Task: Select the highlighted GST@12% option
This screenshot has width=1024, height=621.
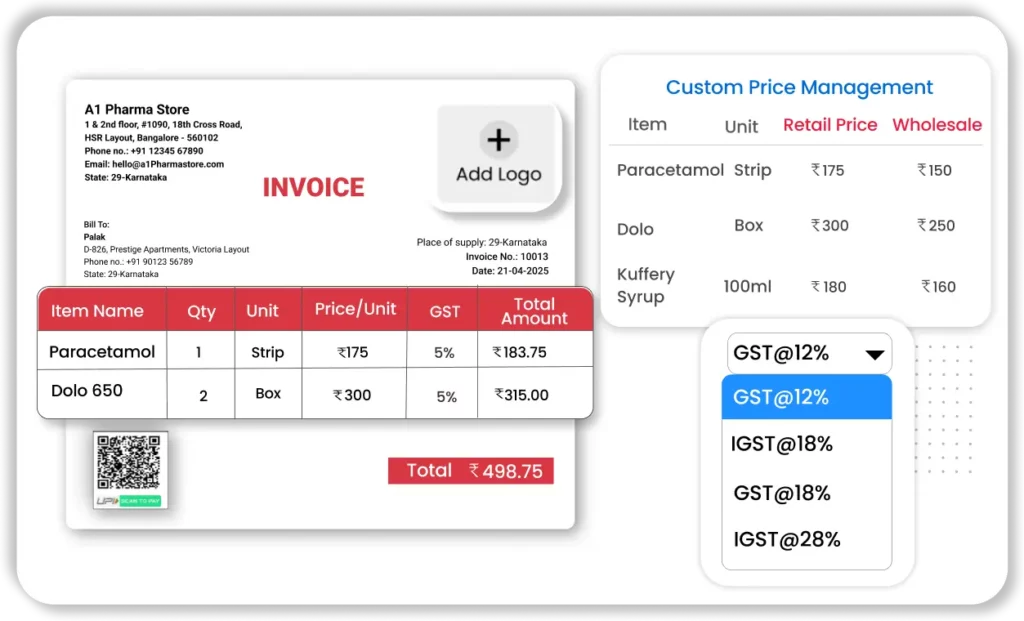Action: (x=806, y=397)
